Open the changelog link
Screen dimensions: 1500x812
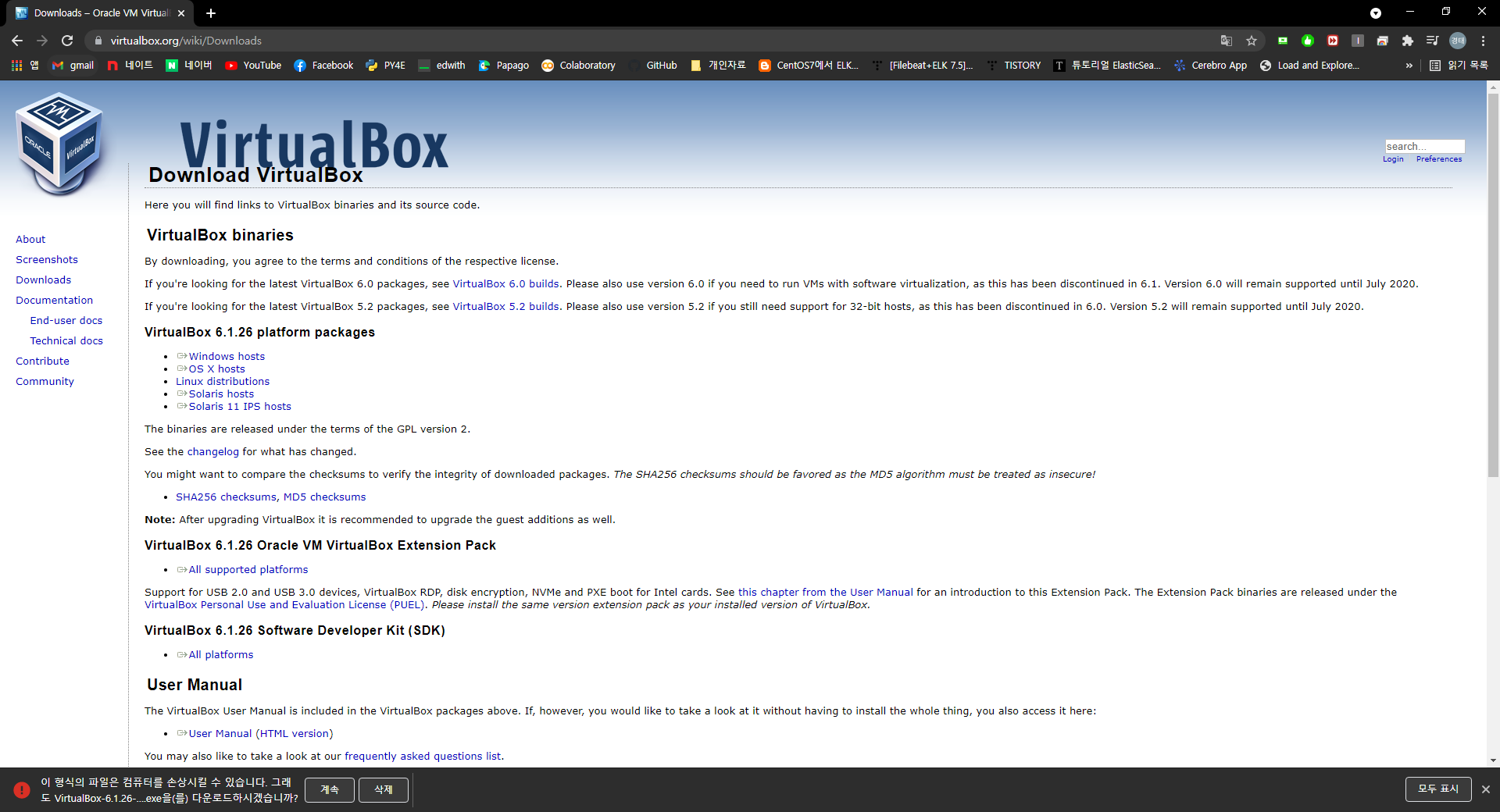(212, 452)
